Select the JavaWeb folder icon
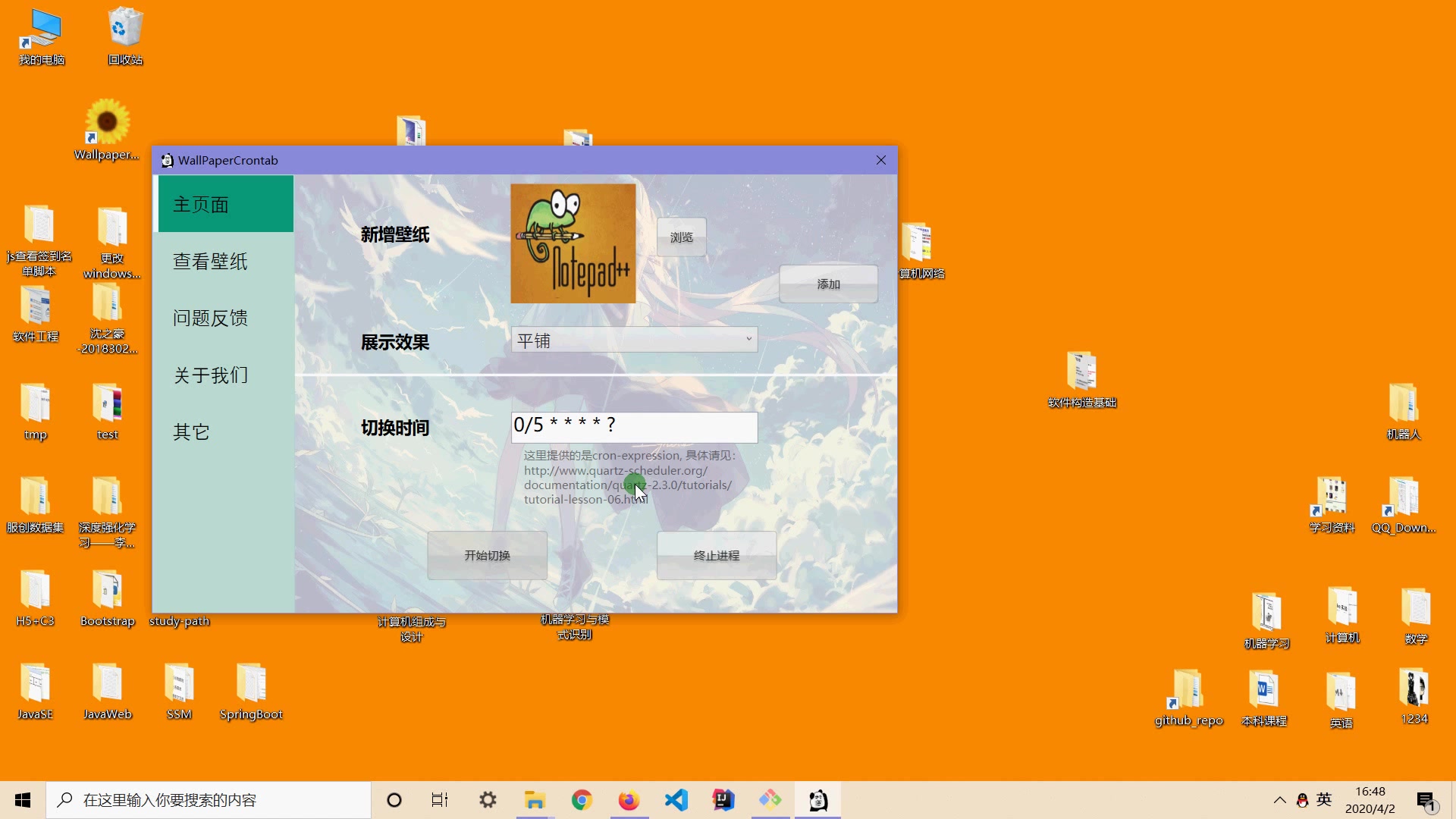 (108, 692)
